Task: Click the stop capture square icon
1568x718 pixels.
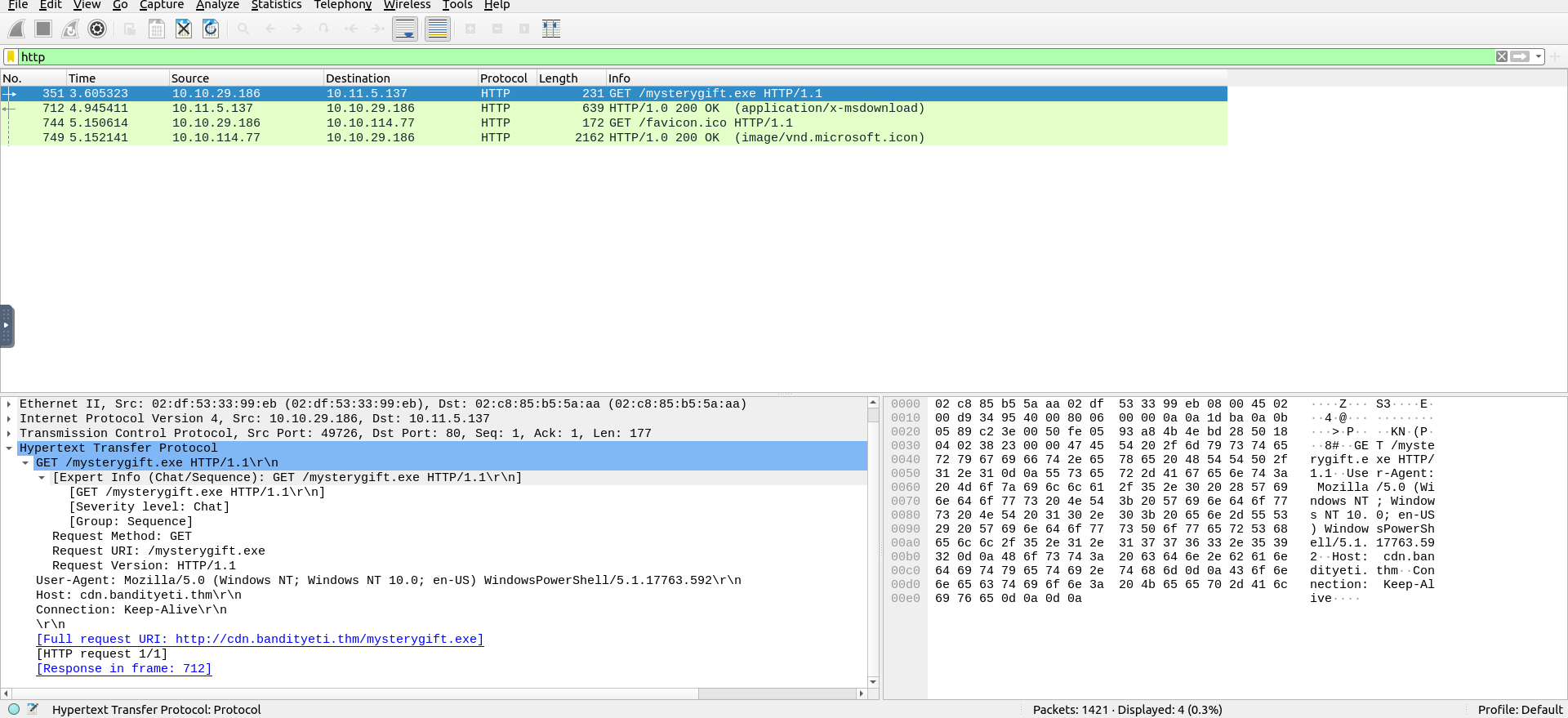Action: tap(43, 29)
